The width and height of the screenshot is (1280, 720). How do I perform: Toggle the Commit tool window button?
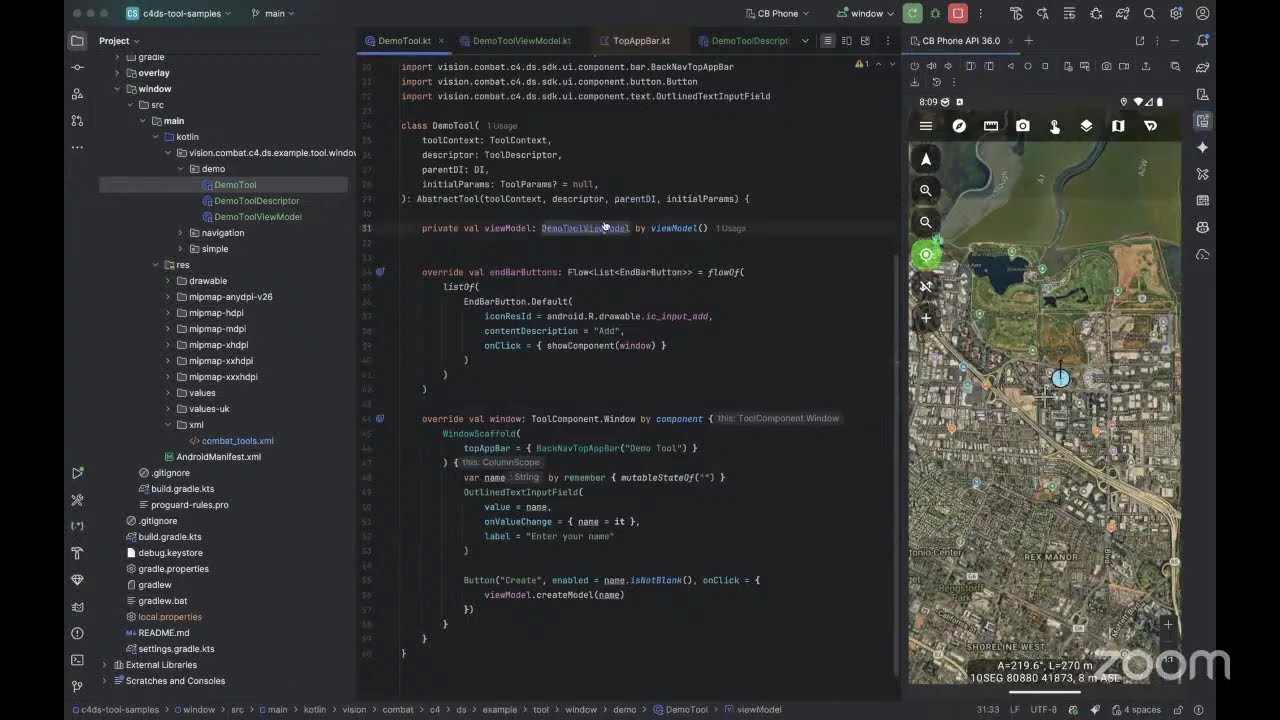[78, 67]
